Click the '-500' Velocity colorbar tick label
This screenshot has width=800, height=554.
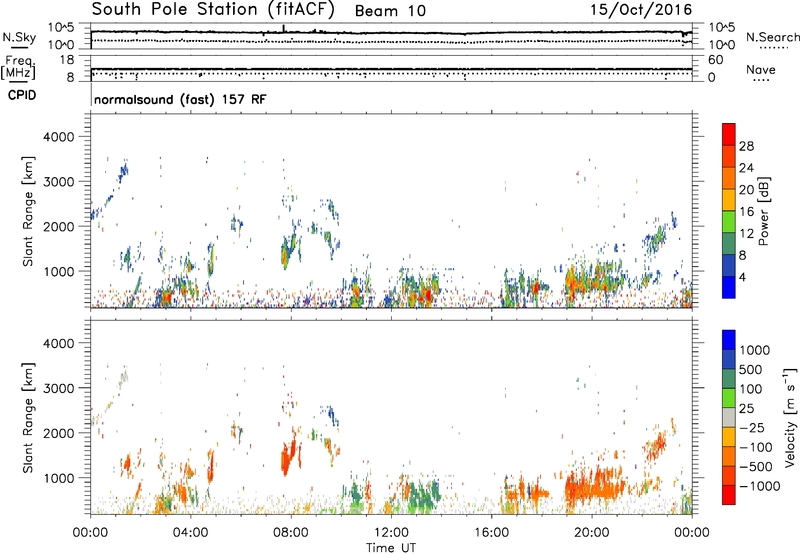pos(756,466)
